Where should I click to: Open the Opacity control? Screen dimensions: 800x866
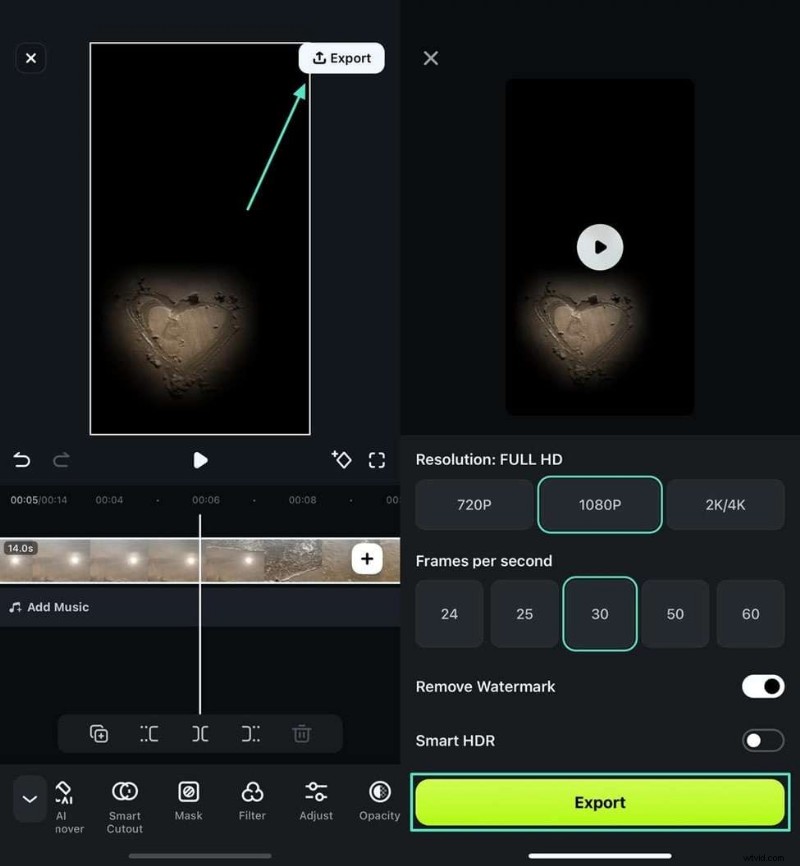click(x=379, y=800)
